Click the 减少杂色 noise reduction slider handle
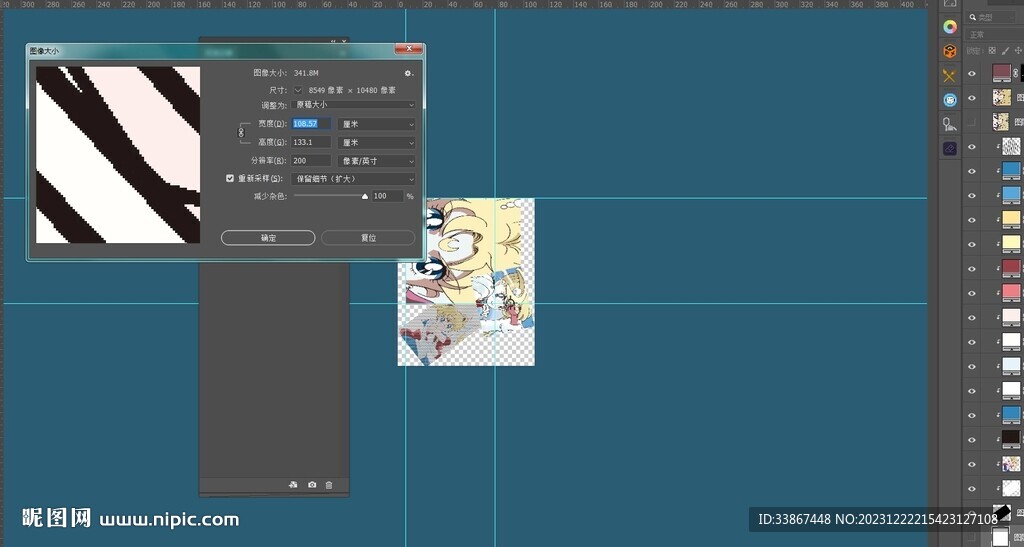The width and height of the screenshot is (1024, 547). (x=365, y=197)
